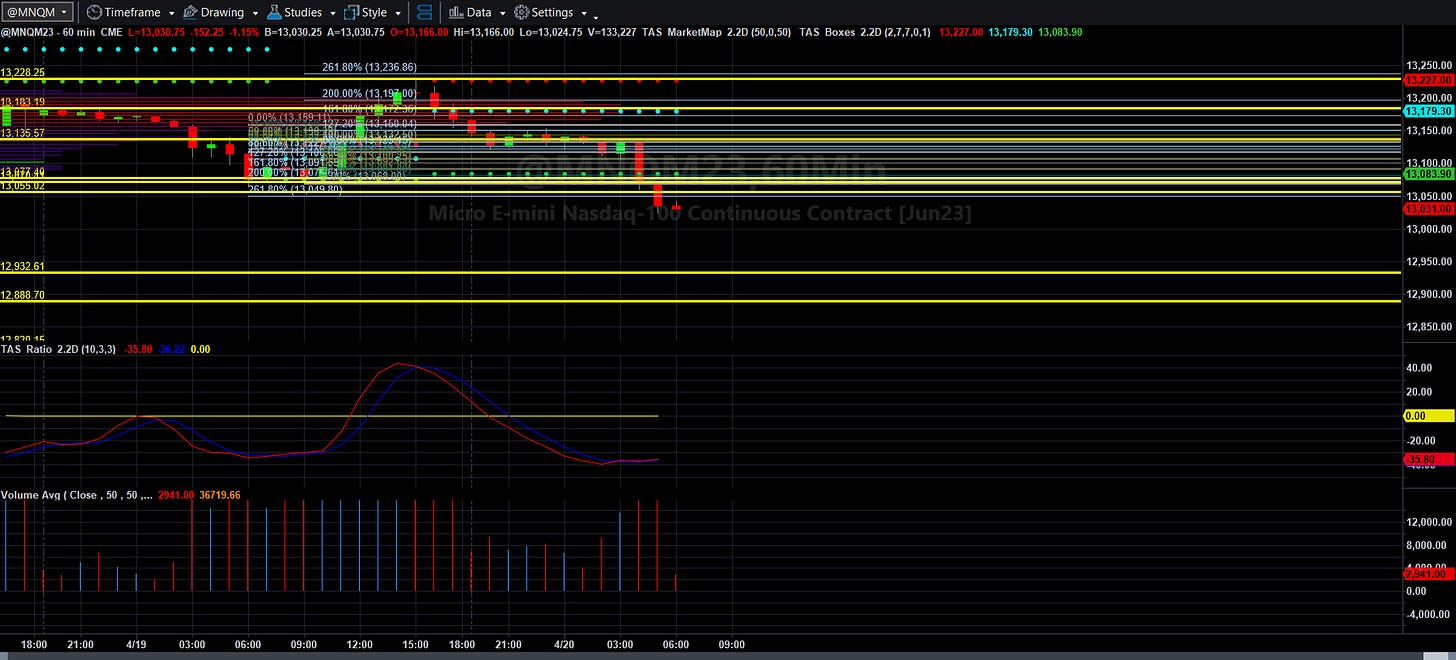This screenshot has height=660, width=1456.
Task: Click the Drawing pencil icon
Action: [x=190, y=13]
